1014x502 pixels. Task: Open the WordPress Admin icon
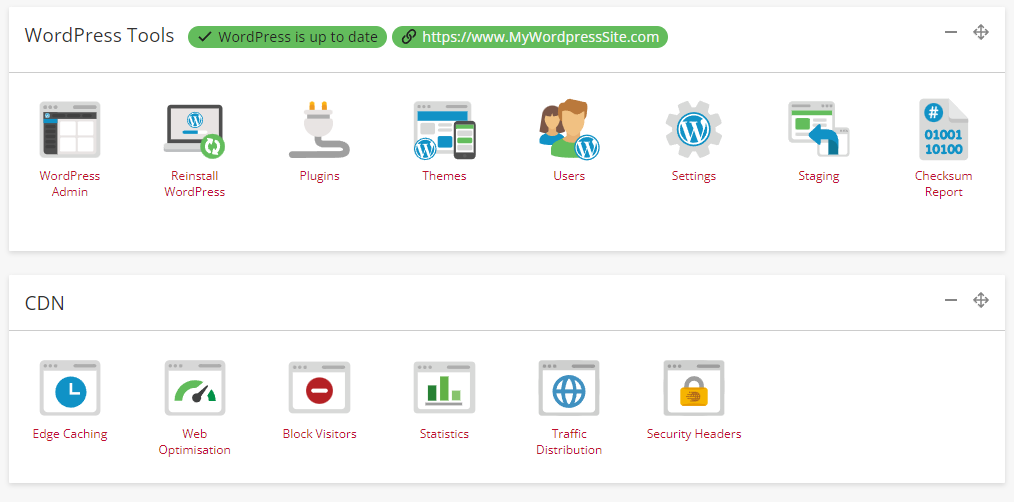coord(69,129)
